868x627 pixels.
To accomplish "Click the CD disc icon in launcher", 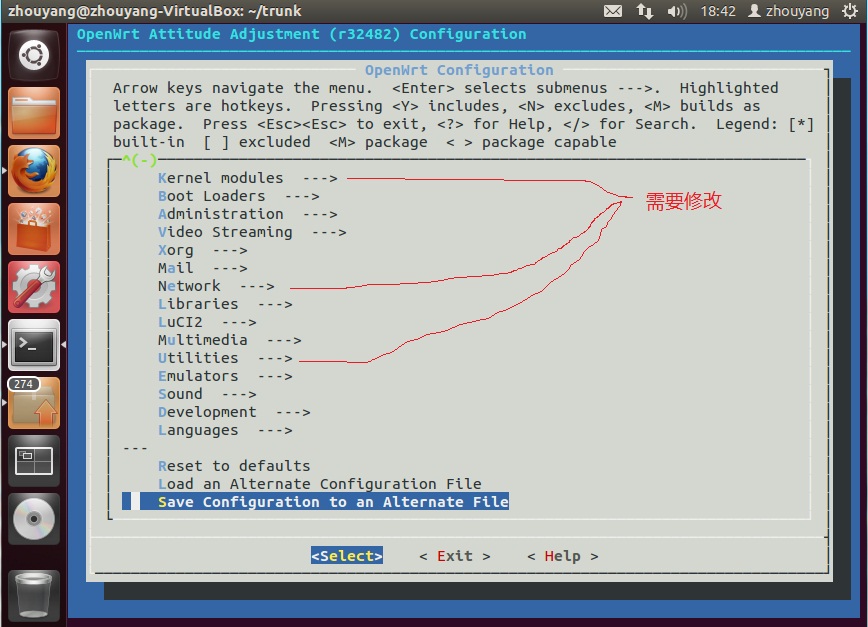I will tap(34, 519).
